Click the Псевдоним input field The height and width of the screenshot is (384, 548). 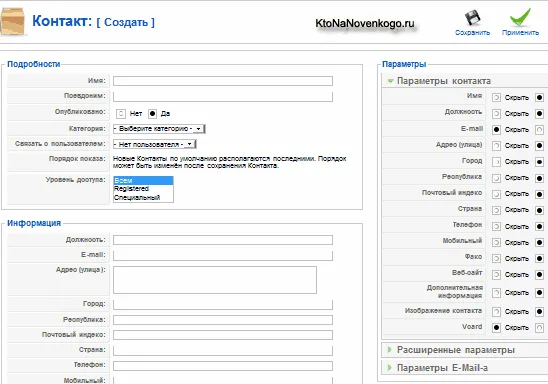[x=223, y=96]
